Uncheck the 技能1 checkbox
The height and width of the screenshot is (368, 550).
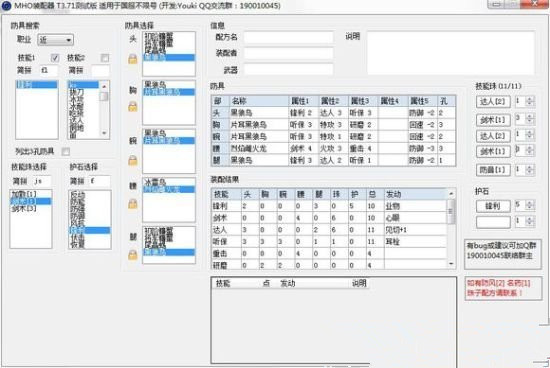55,58
